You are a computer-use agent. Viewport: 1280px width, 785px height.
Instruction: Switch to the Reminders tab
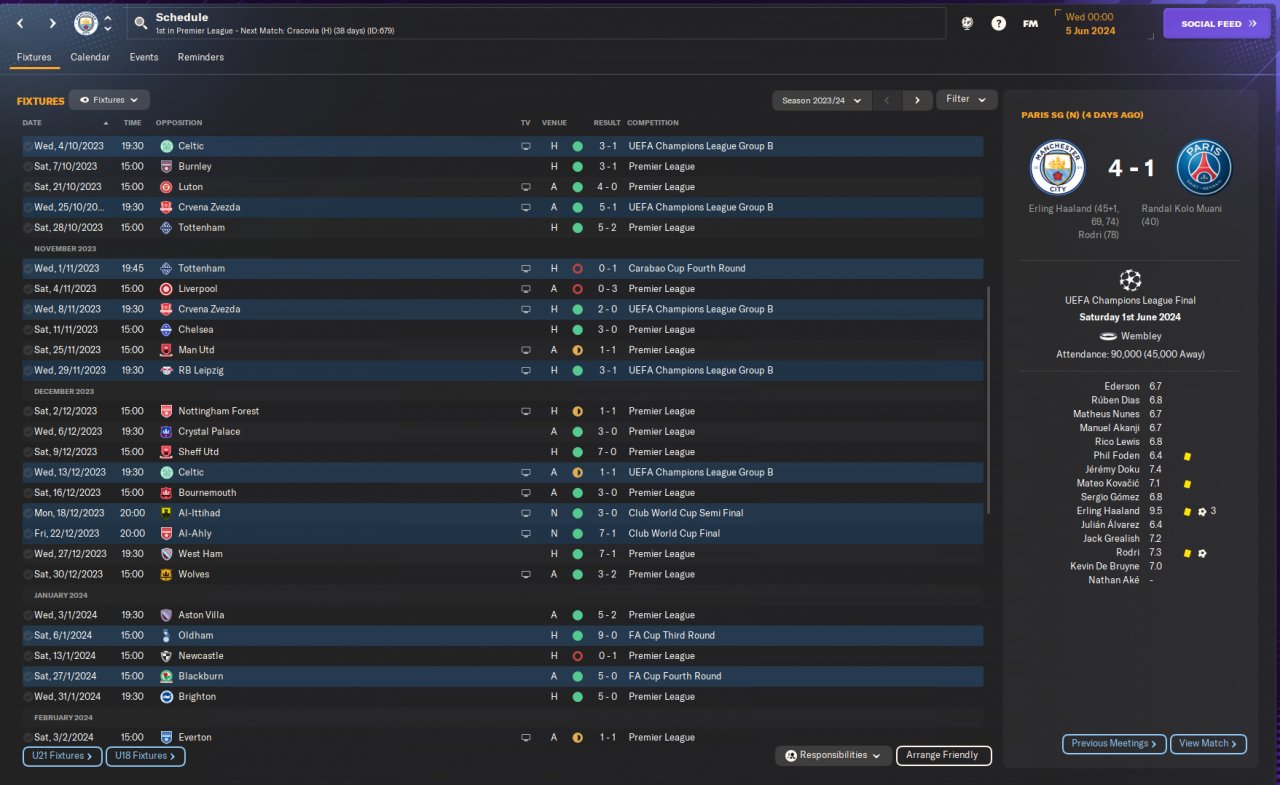click(201, 58)
